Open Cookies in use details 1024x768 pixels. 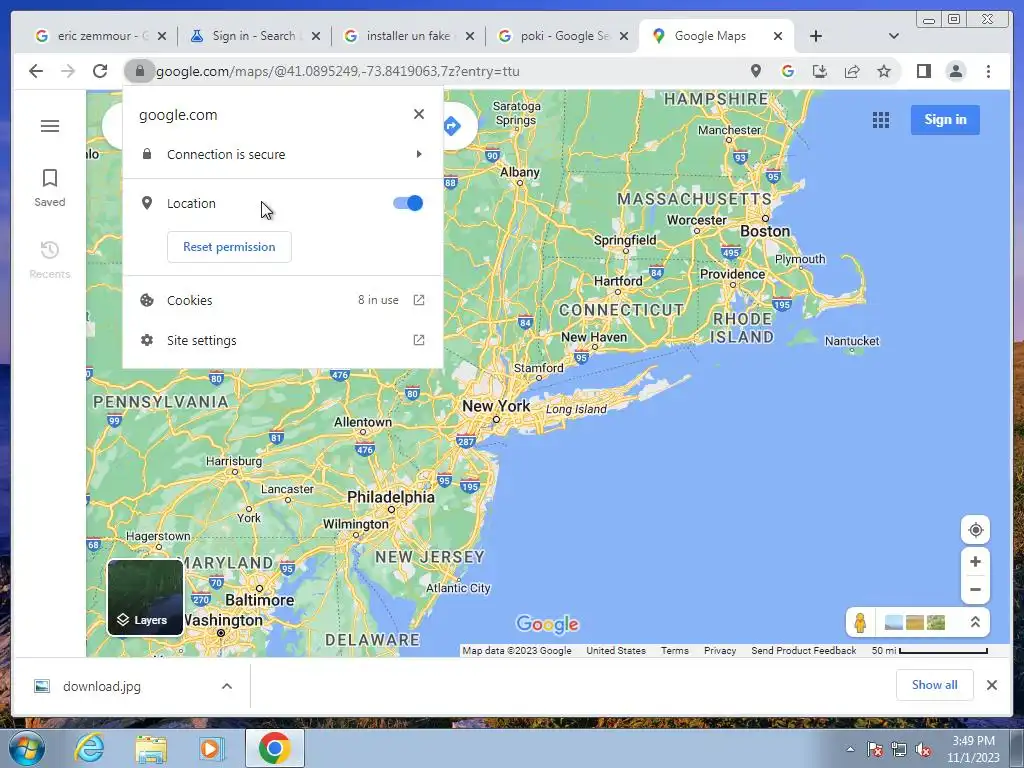click(283, 300)
